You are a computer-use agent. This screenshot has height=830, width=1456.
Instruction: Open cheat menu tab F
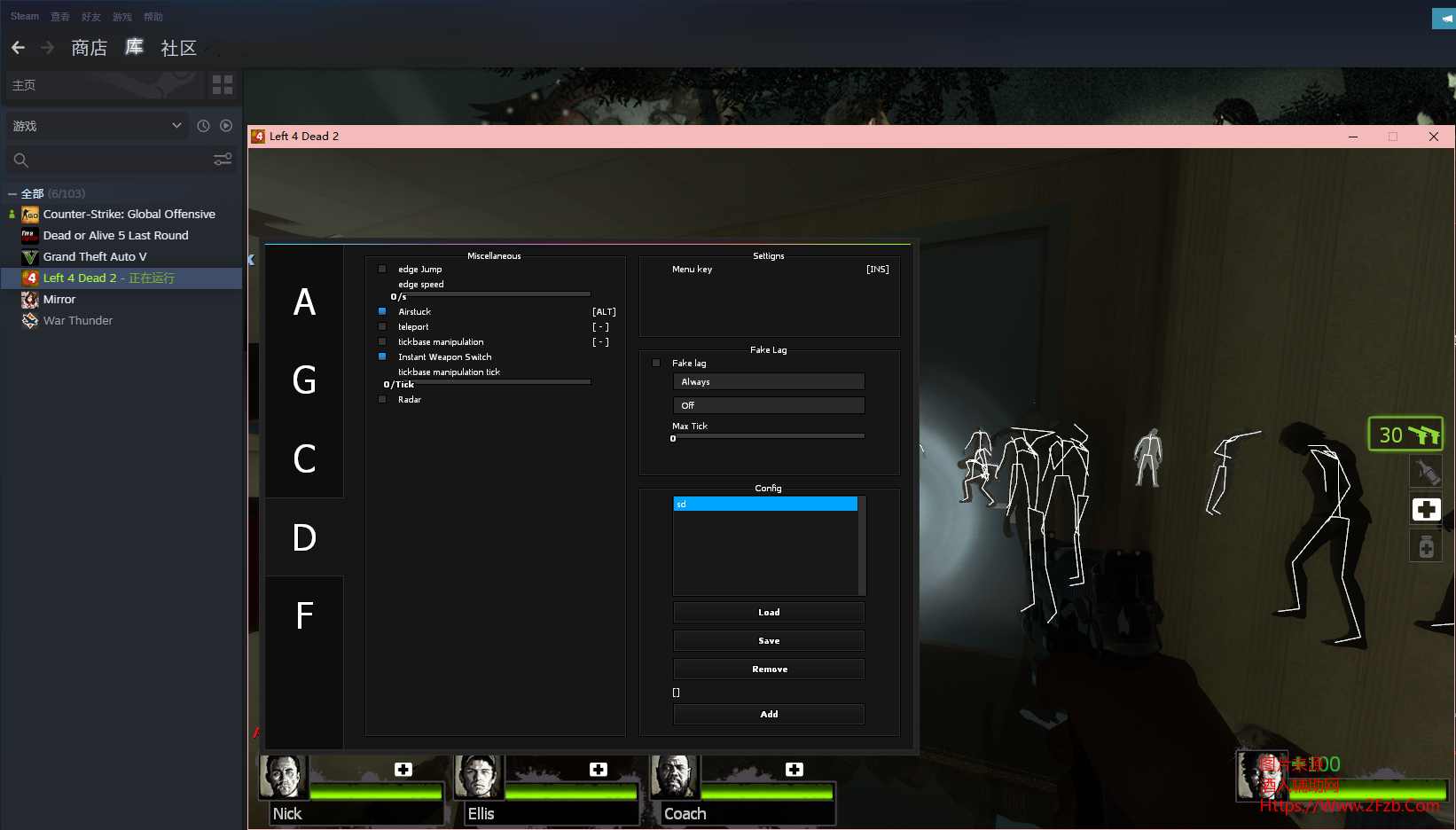[x=304, y=615]
